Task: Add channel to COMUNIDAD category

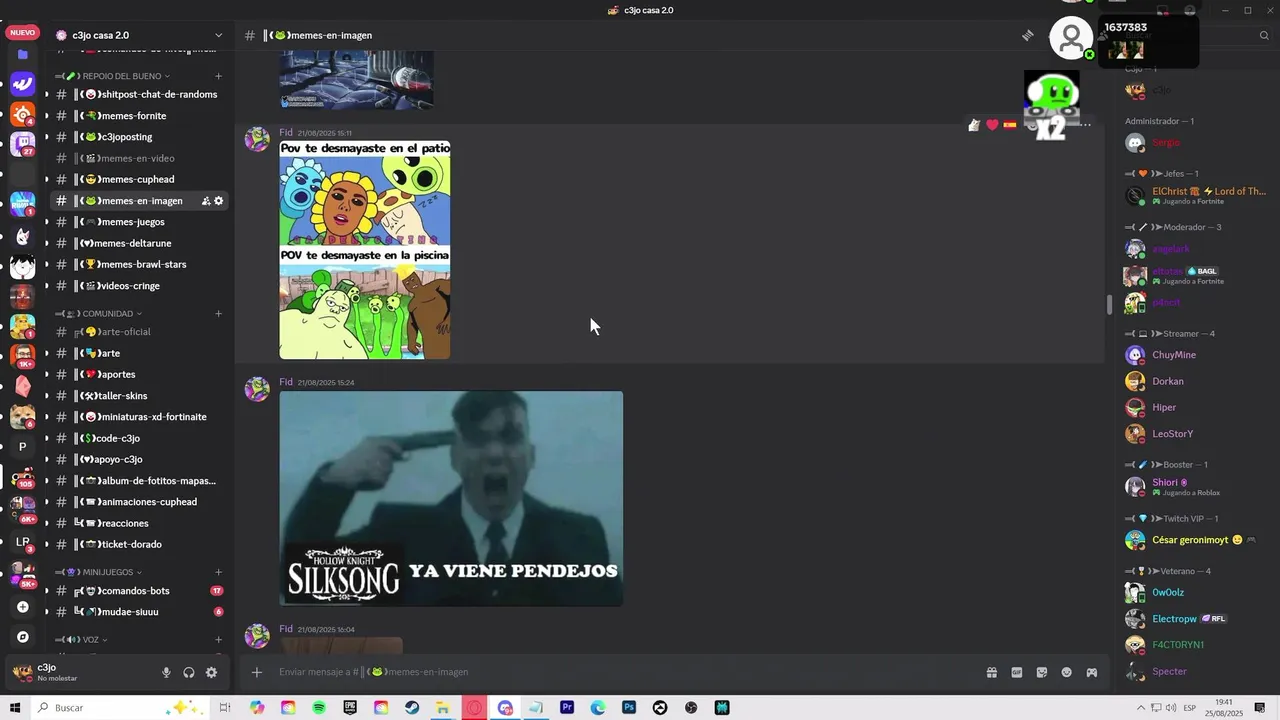Action: (x=218, y=314)
